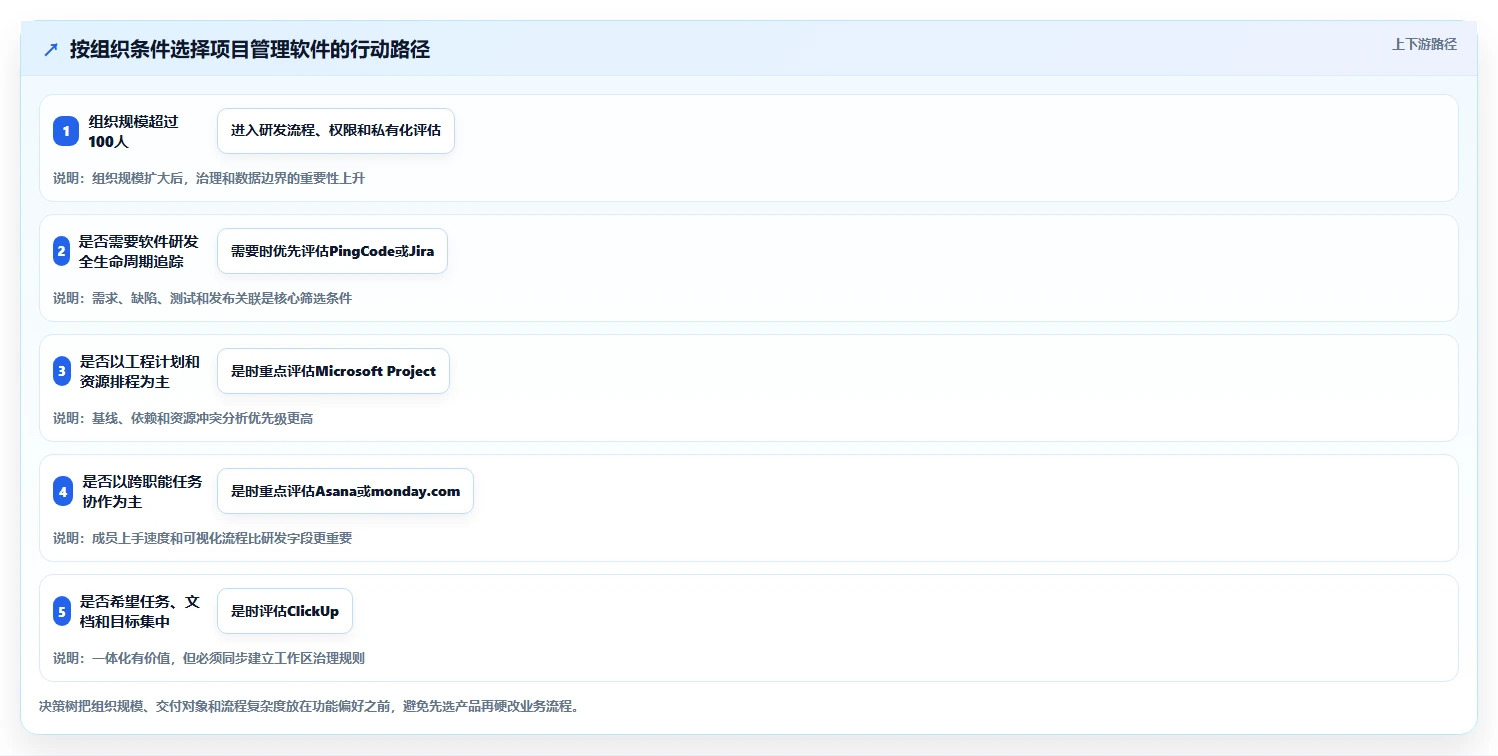Screen dimensions: 1498x756
Task: Click the 需要时优先评估PingCode或Jira button
Action: click(x=332, y=251)
